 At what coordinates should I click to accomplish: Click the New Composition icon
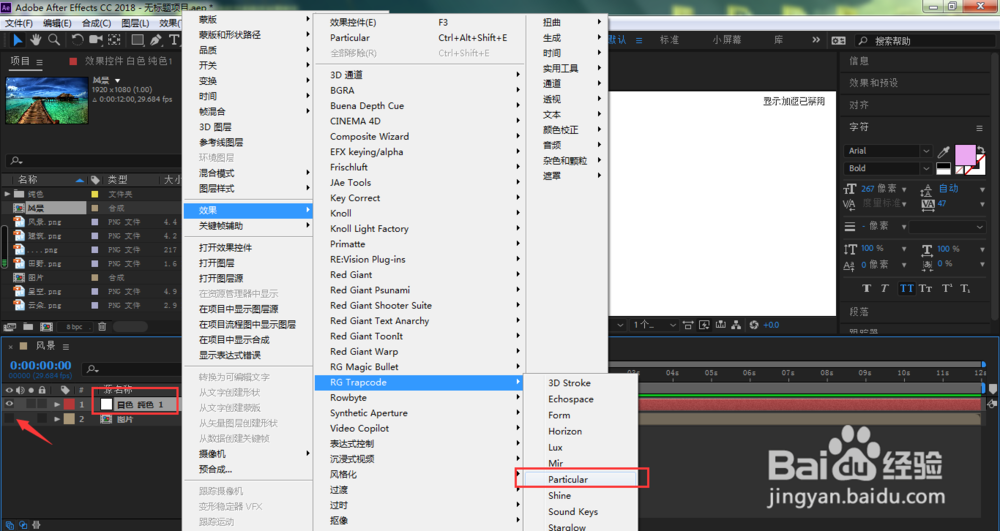pos(46,327)
